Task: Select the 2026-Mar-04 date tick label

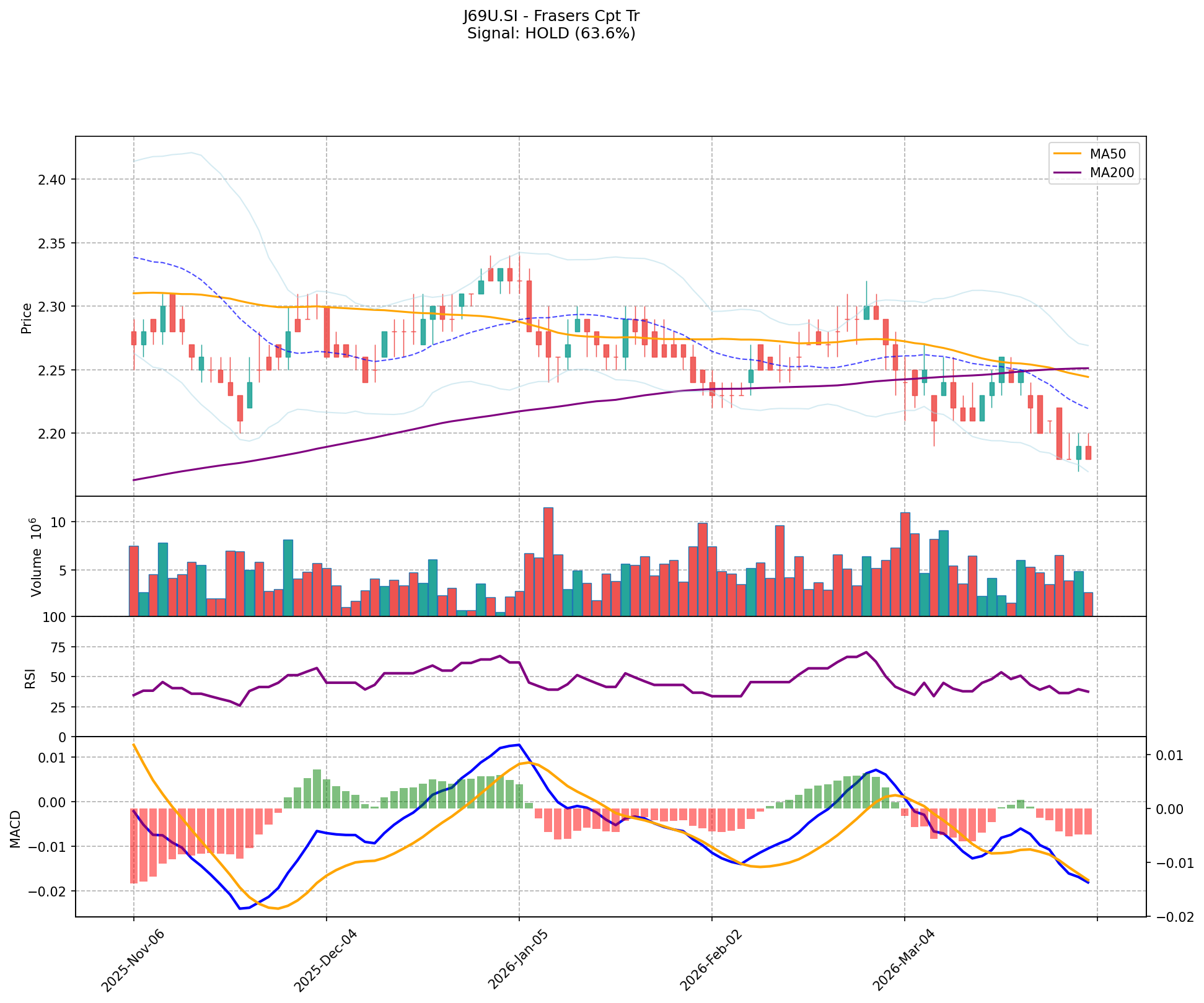Action: point(903,959)
